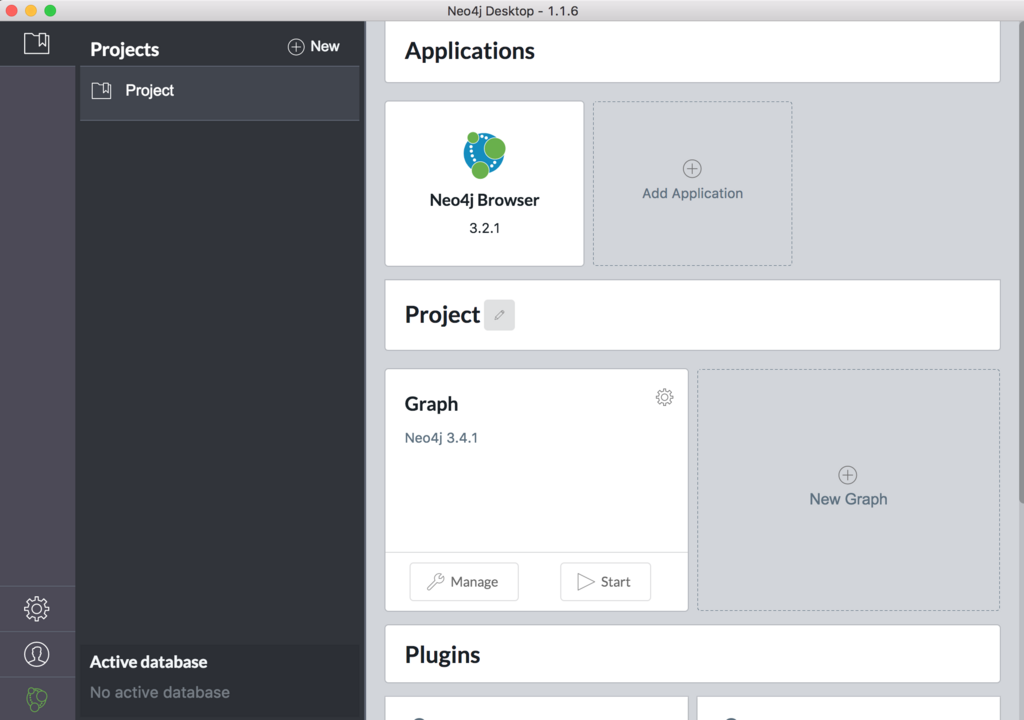
Task: Click the 'Neo4j 3.4.1' version text
Action: click(441, 438)
